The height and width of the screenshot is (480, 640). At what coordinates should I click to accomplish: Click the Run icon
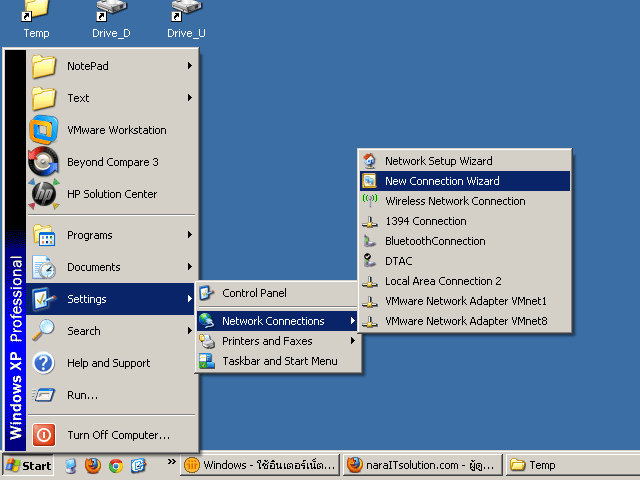tap(44, 395)
